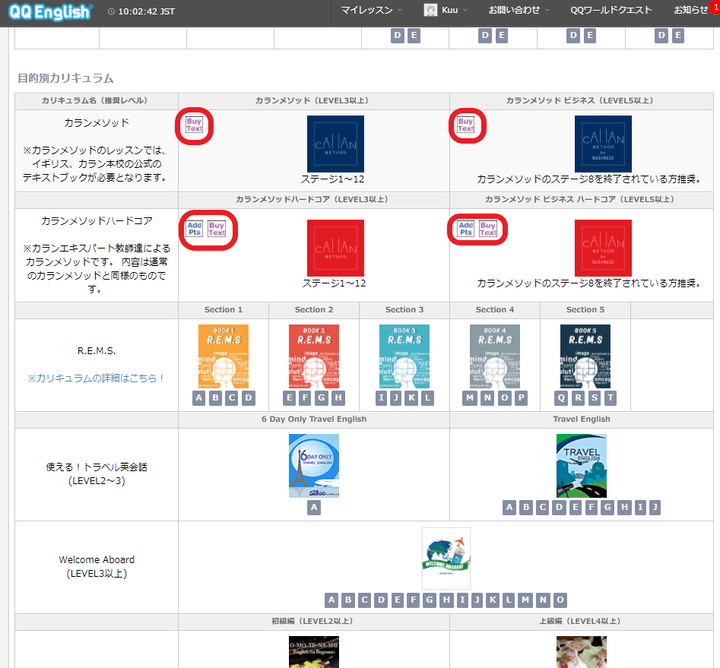Open 初級編 O-MO-TE-NA-SHI book cover
Viewport: 720px width, 668px height.
tap(314, 652)
